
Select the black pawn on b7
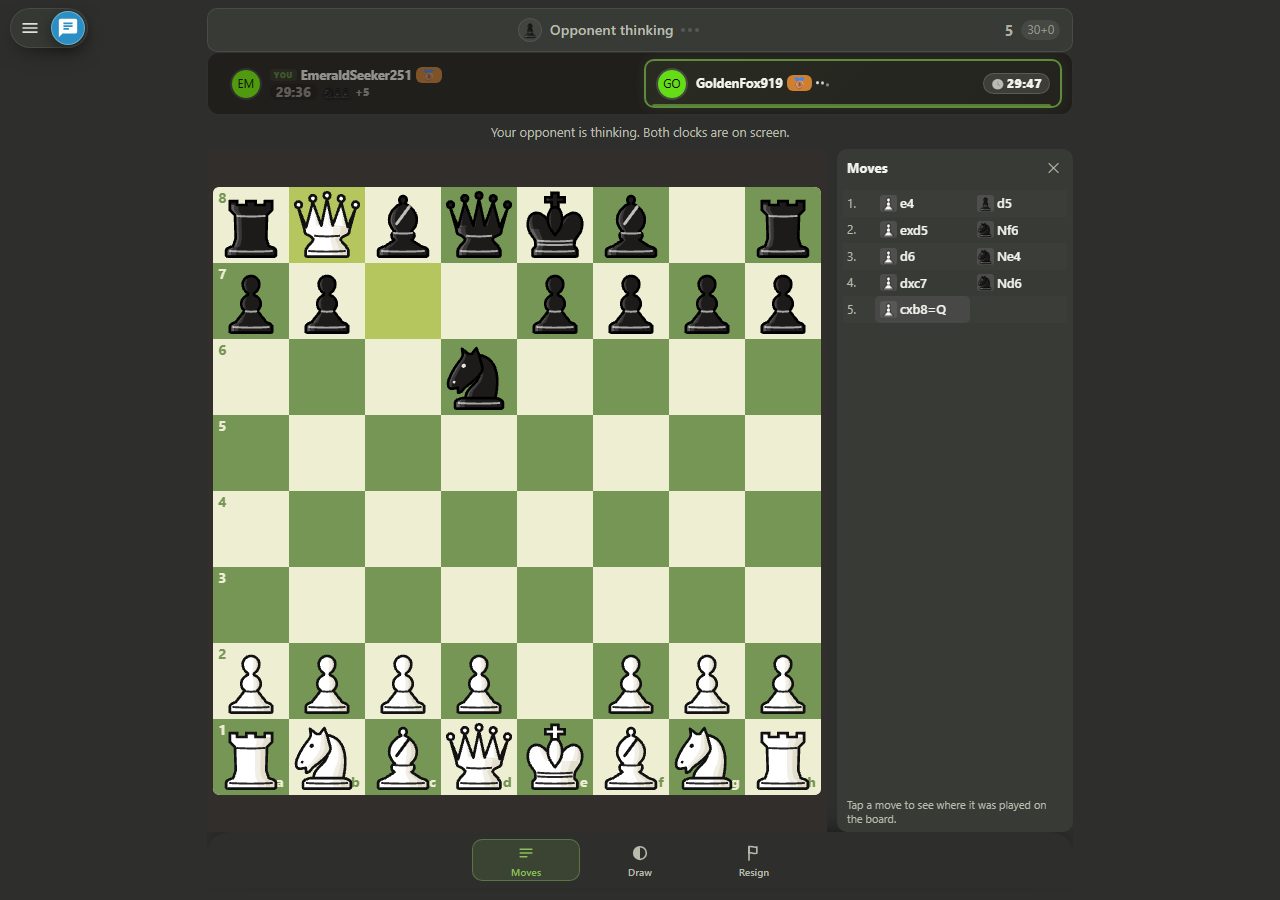coord(327,301)
